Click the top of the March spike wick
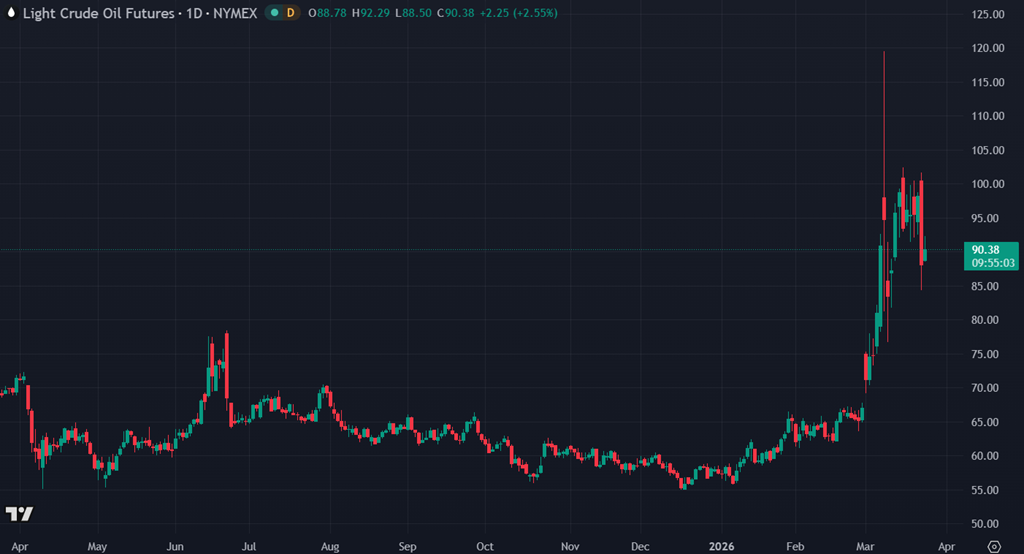This screenshot has height=554, width=1024. pos(884,53)
